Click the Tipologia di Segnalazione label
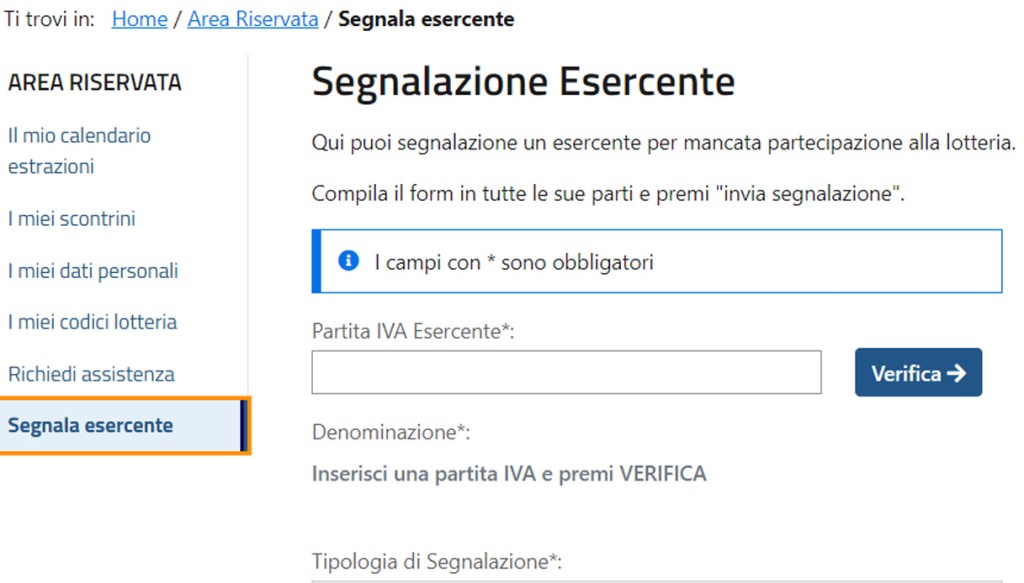The height and width of the screenshot is (583, 1024). 436,561
